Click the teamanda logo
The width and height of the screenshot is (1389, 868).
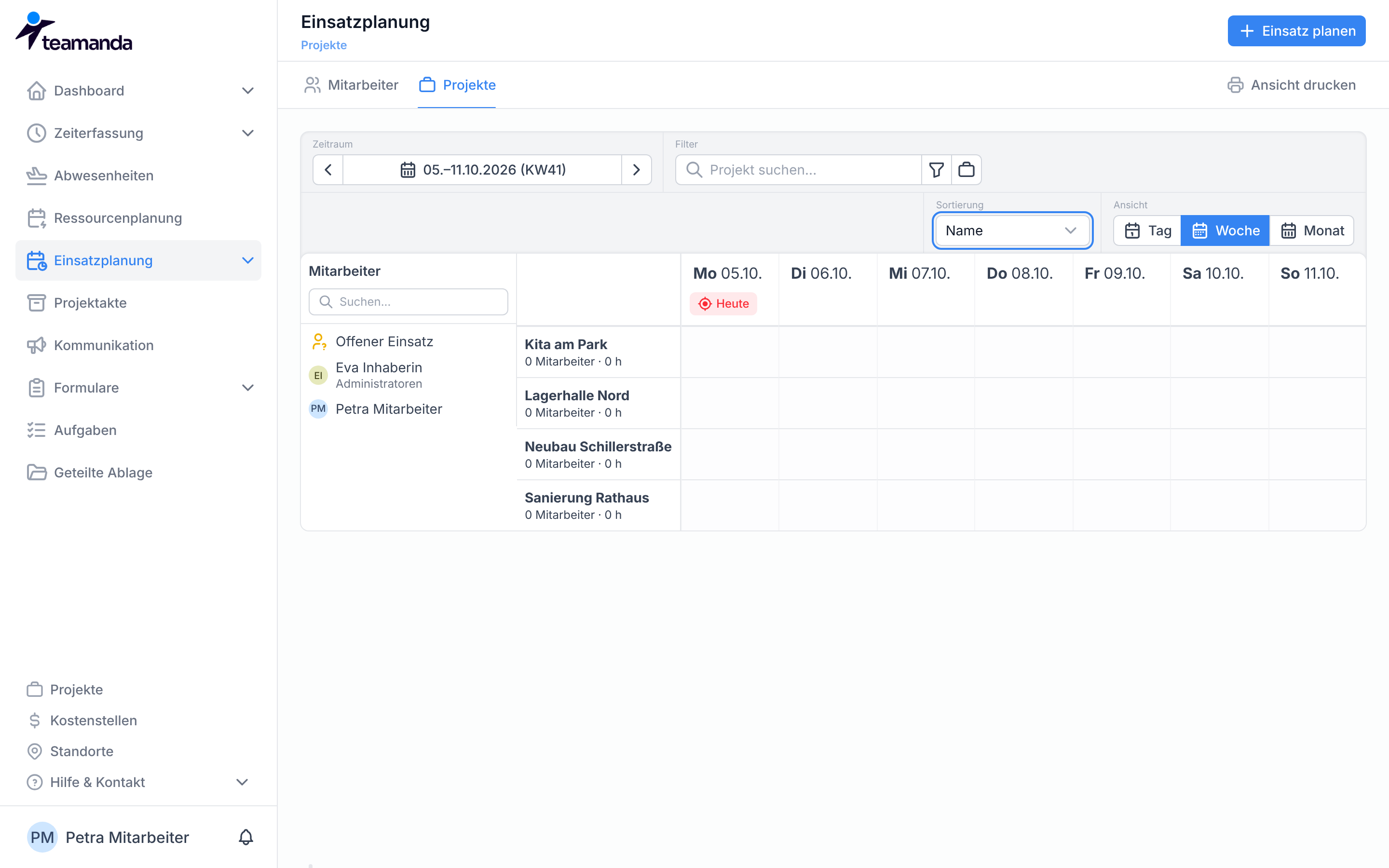73,31
